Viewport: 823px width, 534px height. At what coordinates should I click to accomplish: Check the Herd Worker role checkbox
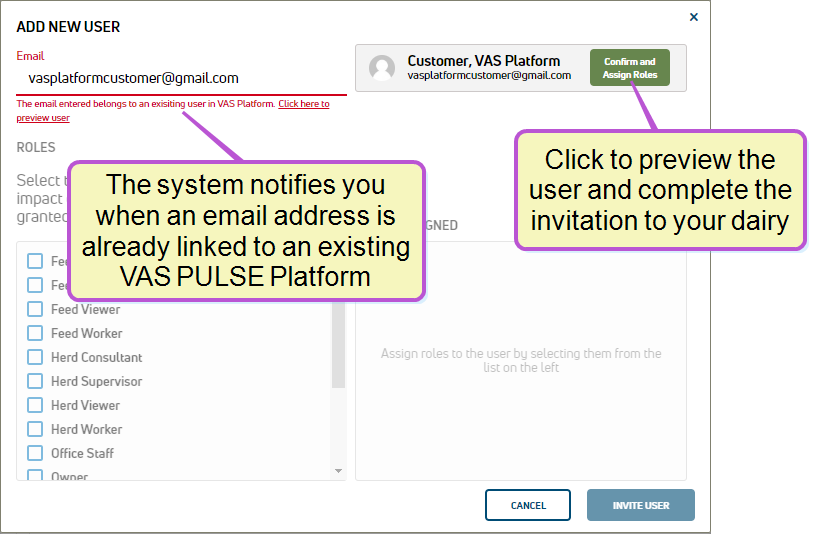pos(35,429)
